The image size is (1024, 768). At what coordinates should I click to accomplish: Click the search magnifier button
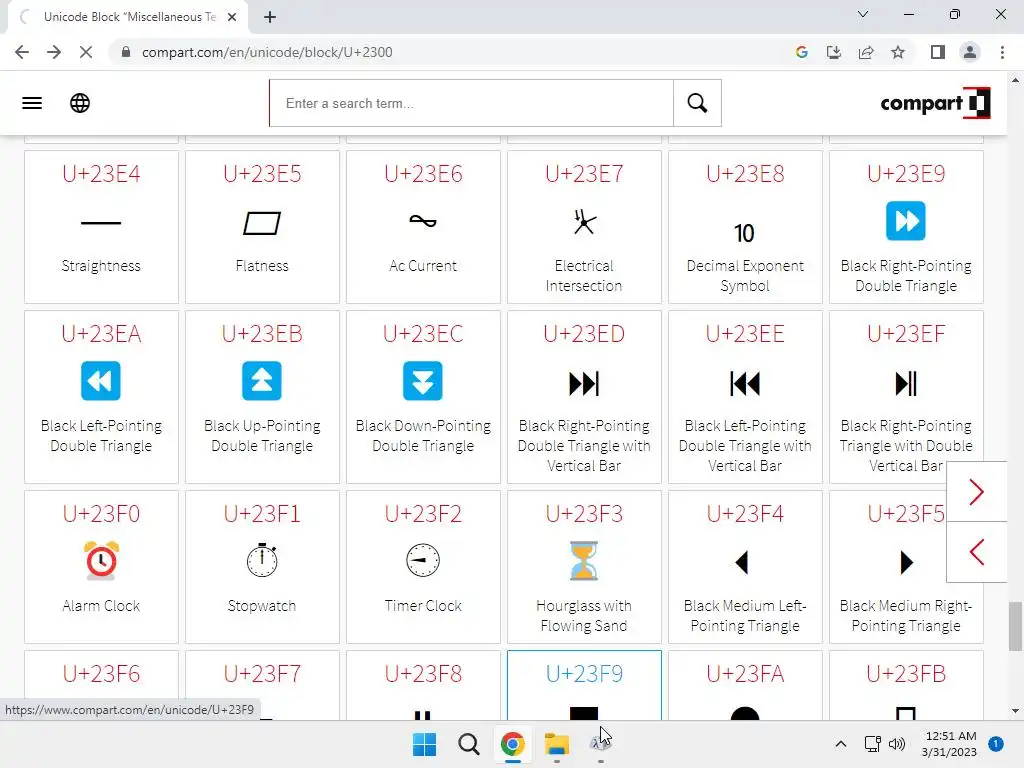click(697, 103)
